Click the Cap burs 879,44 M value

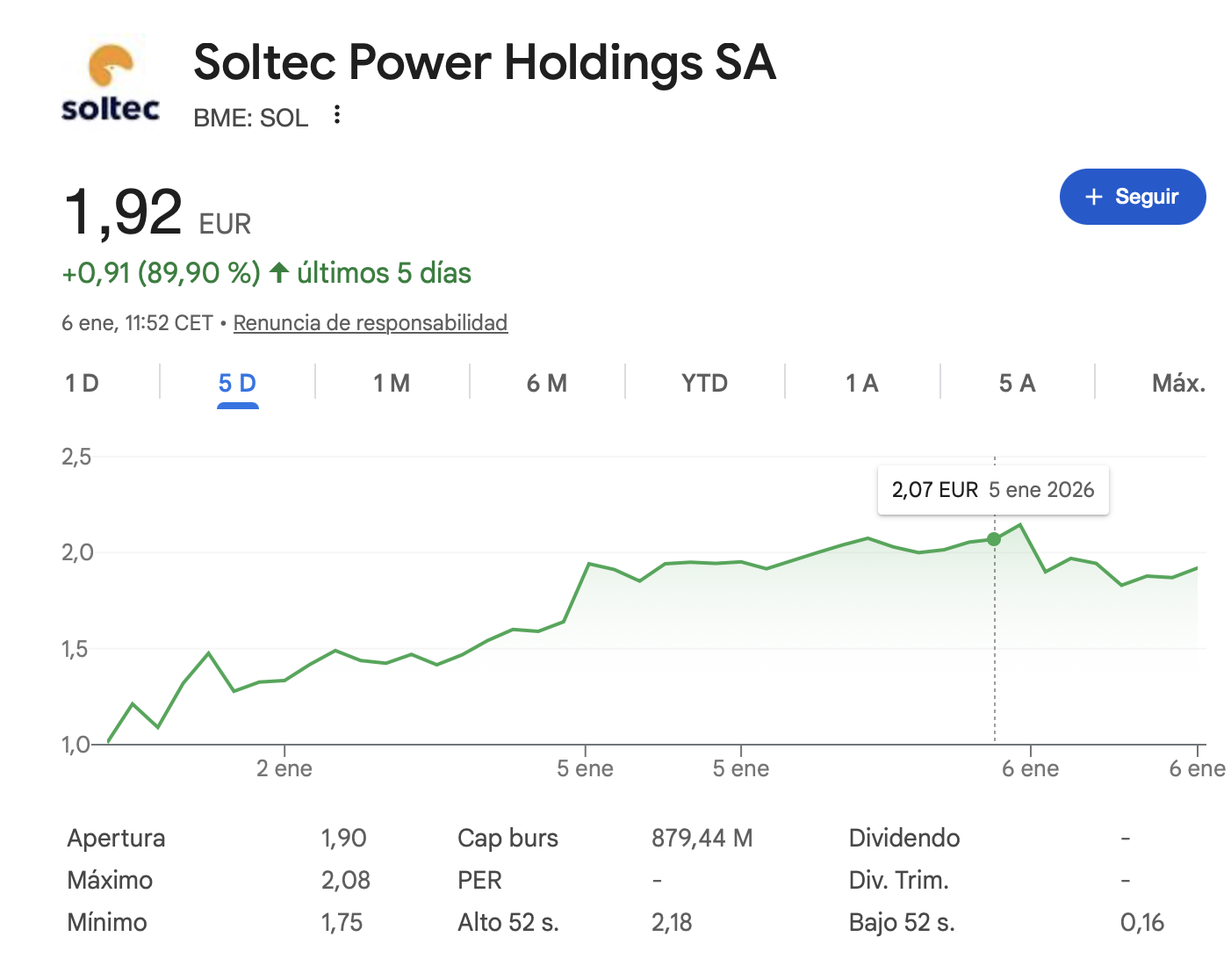click(x=702, y=839)
